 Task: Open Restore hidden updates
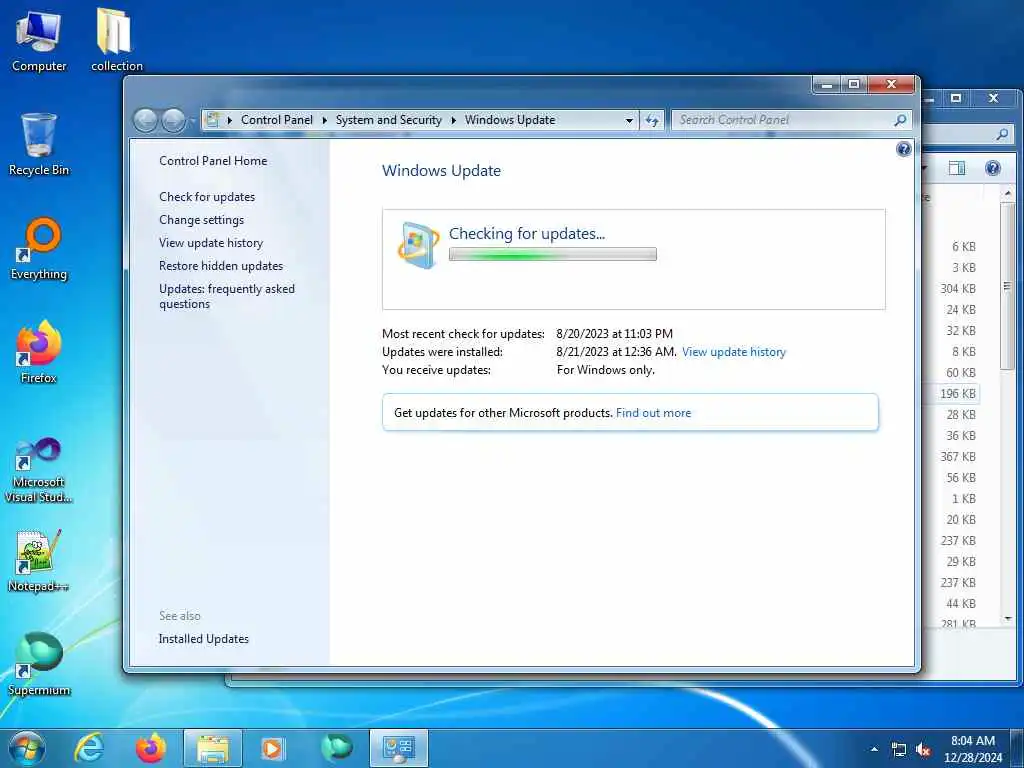point(221,266)
